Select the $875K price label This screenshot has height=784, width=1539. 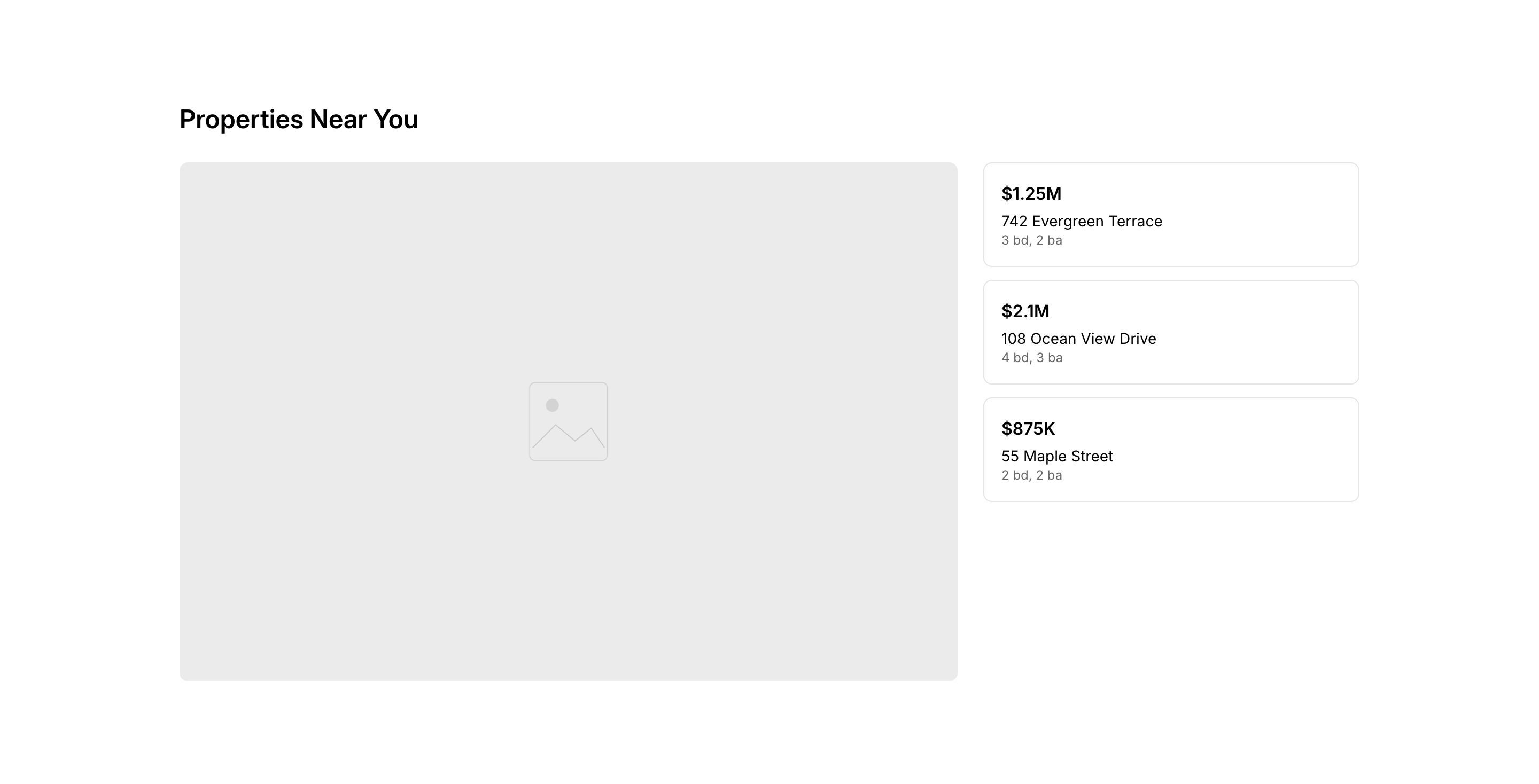click(1028, 429)
